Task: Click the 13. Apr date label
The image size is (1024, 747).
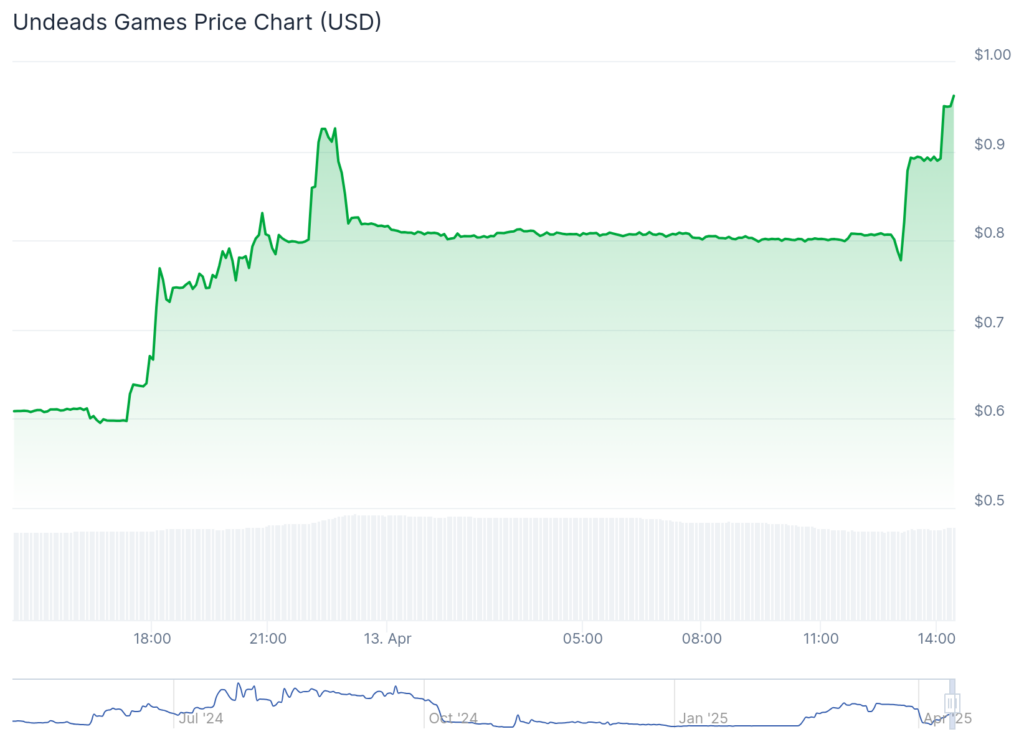Action: pyautogui.click(x=386, y=638)
